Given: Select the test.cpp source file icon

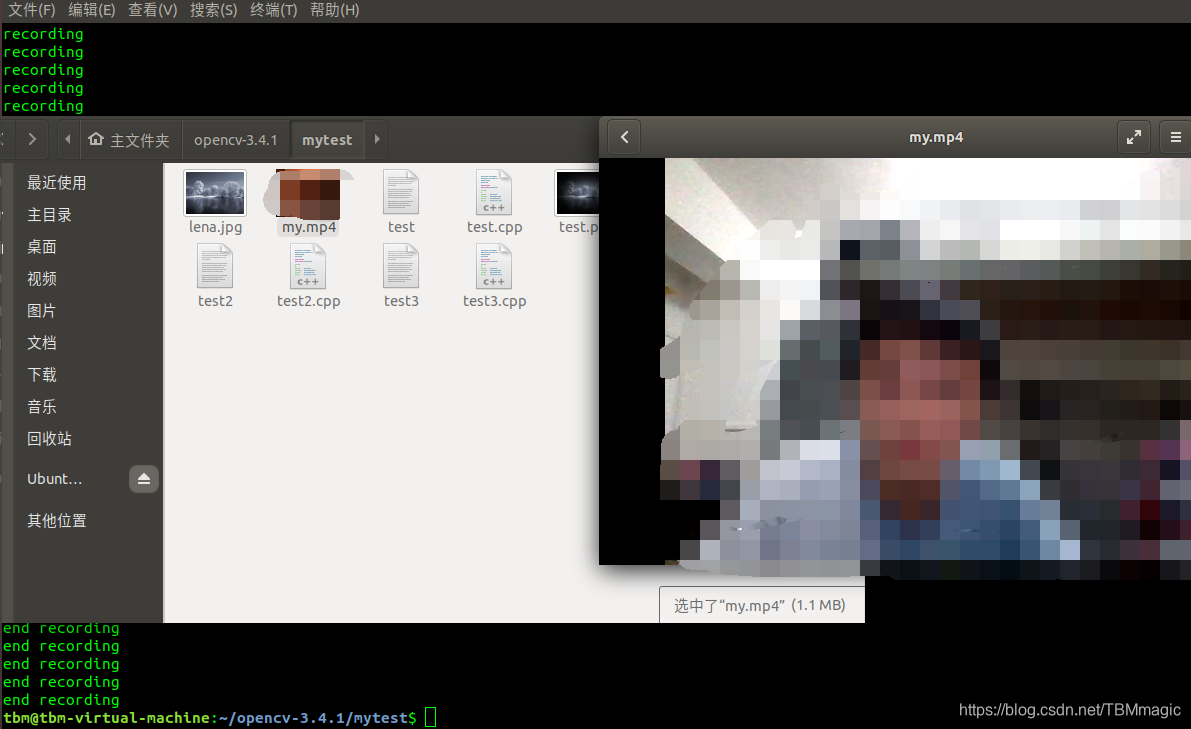Looking at the screenshot, I should (x=494, y=193).
